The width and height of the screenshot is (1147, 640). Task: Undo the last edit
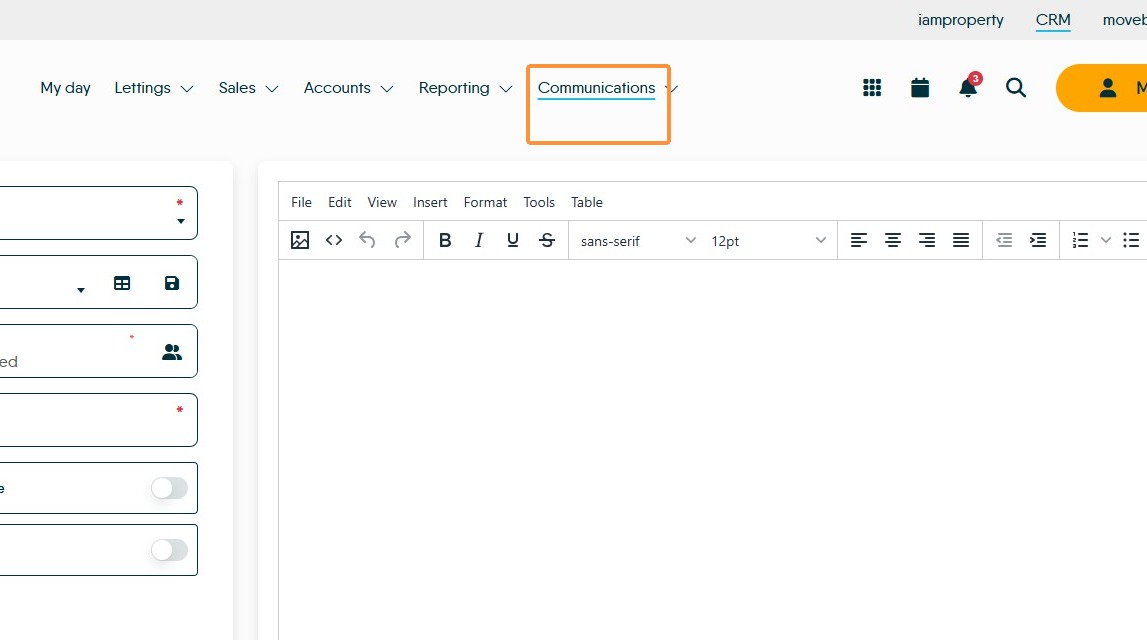[367, 240]
